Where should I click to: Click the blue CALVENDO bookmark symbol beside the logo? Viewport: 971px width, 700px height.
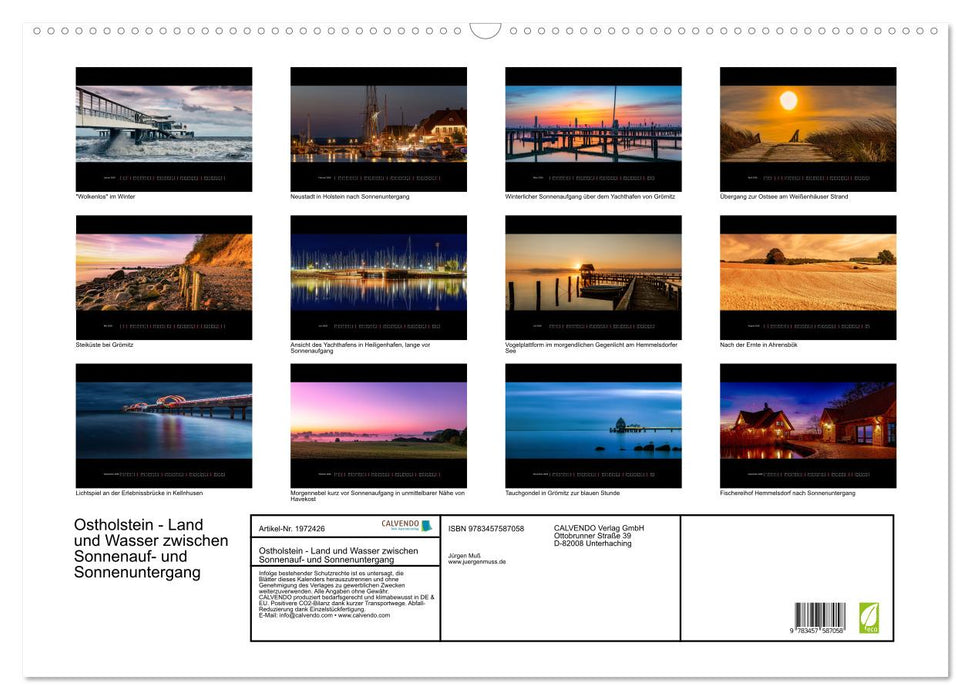click(428, 527)
